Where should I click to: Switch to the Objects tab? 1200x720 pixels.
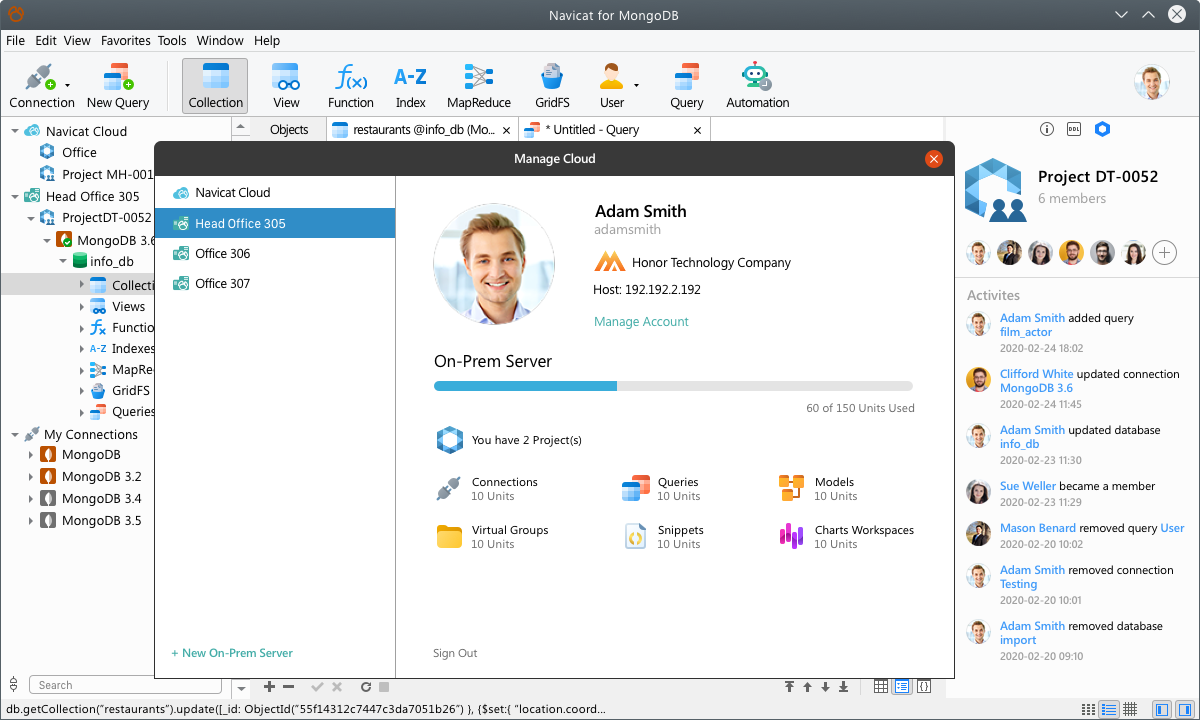[289, 130]
